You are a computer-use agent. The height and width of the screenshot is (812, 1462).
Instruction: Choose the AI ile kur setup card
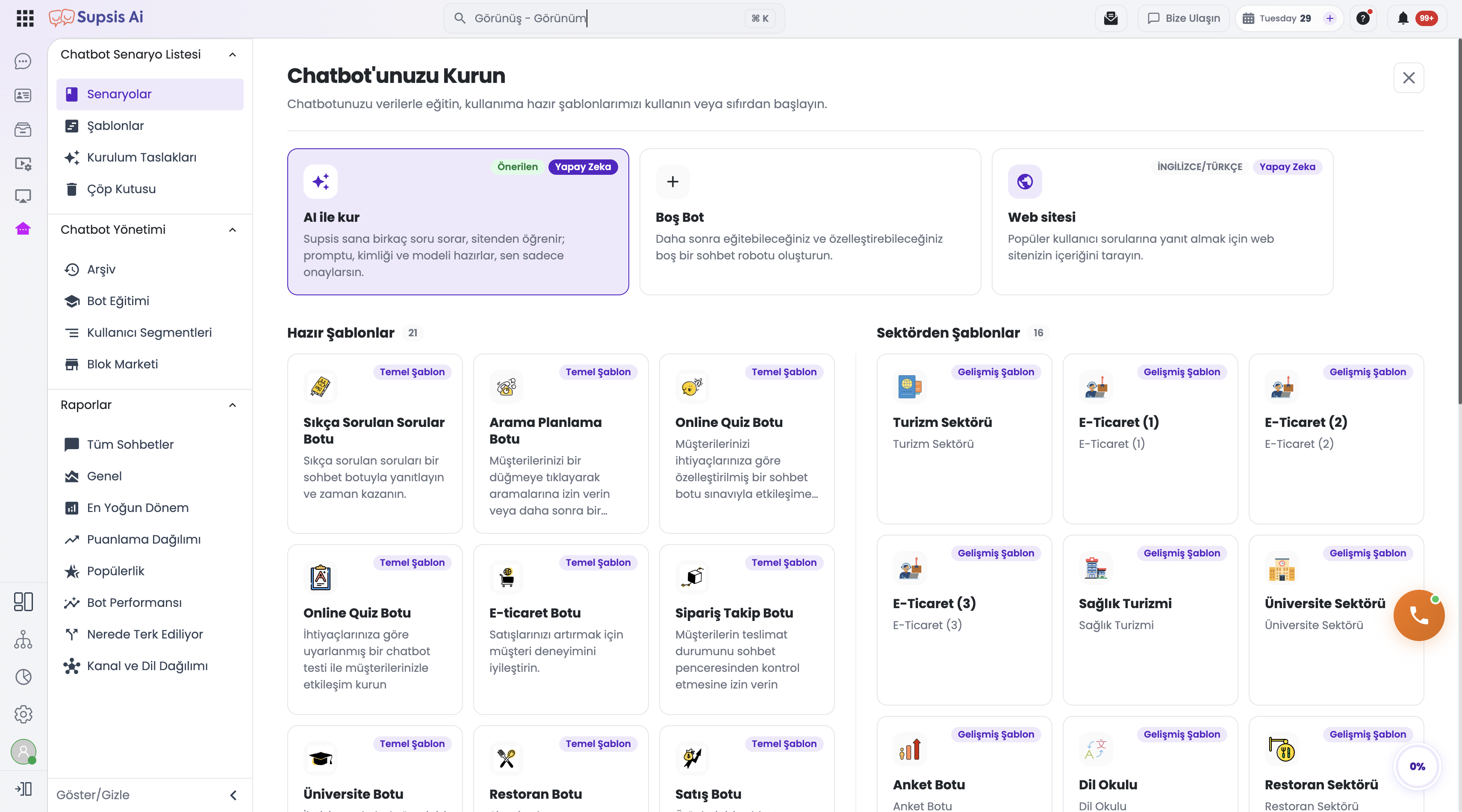click(458, 222)
